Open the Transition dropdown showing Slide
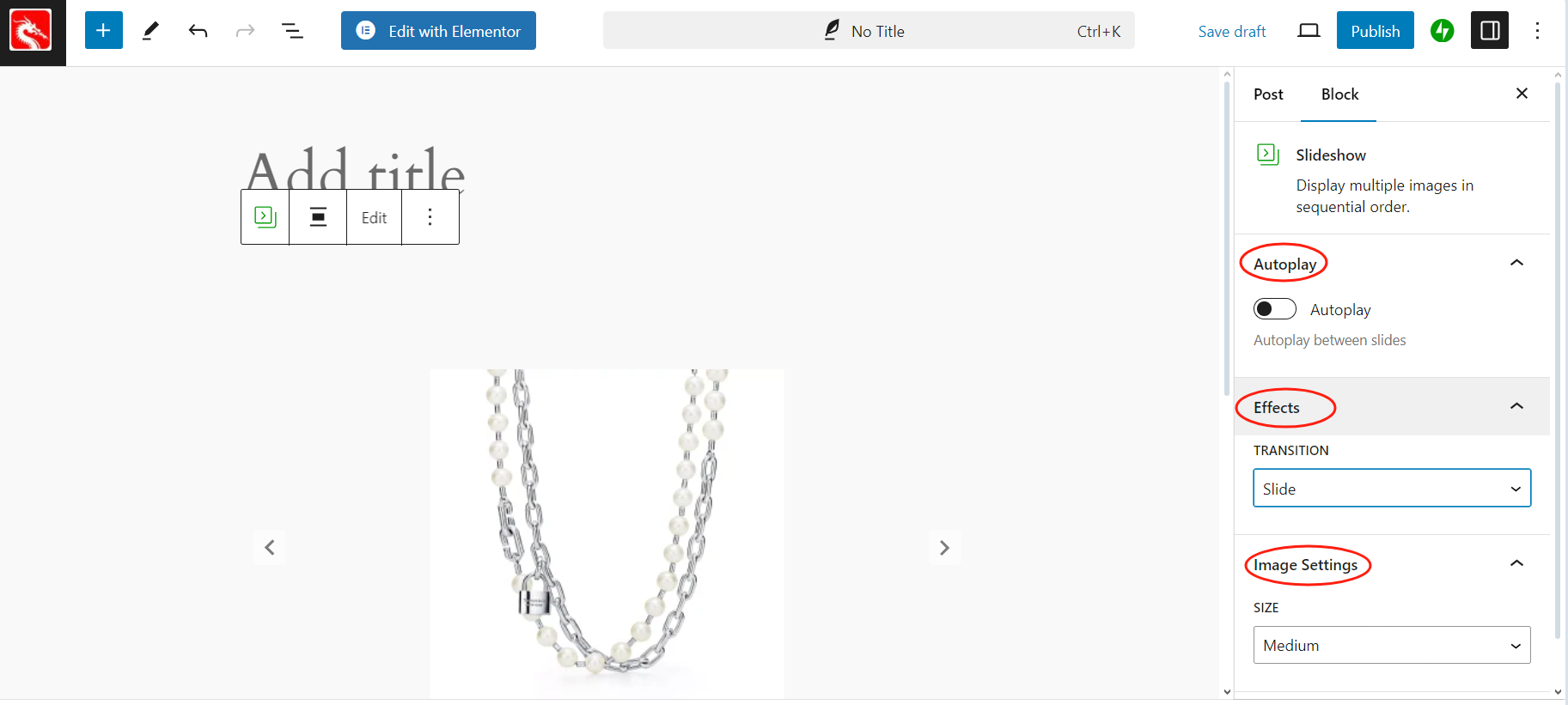 coord(1392,488)
